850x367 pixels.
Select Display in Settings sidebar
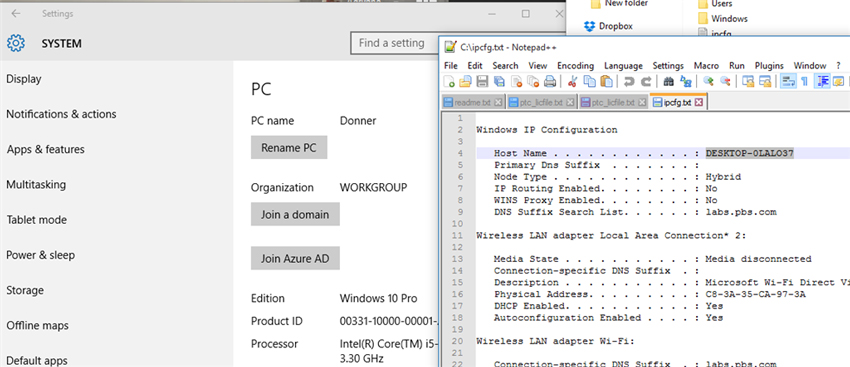24,79
